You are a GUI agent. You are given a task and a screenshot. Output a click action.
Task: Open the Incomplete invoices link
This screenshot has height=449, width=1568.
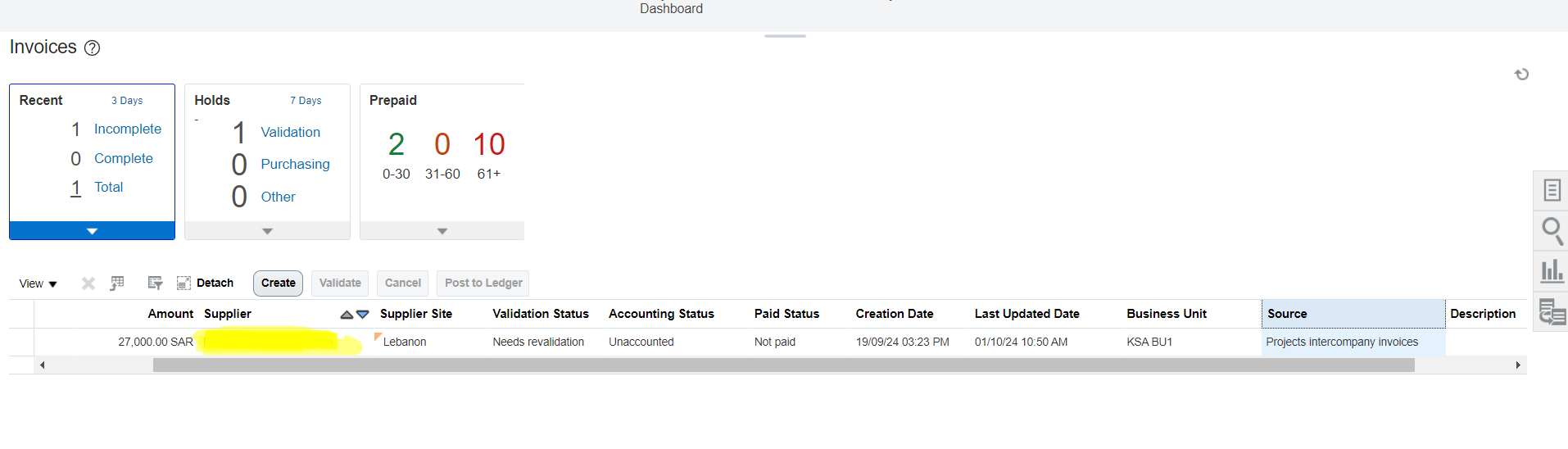[128, 129]
